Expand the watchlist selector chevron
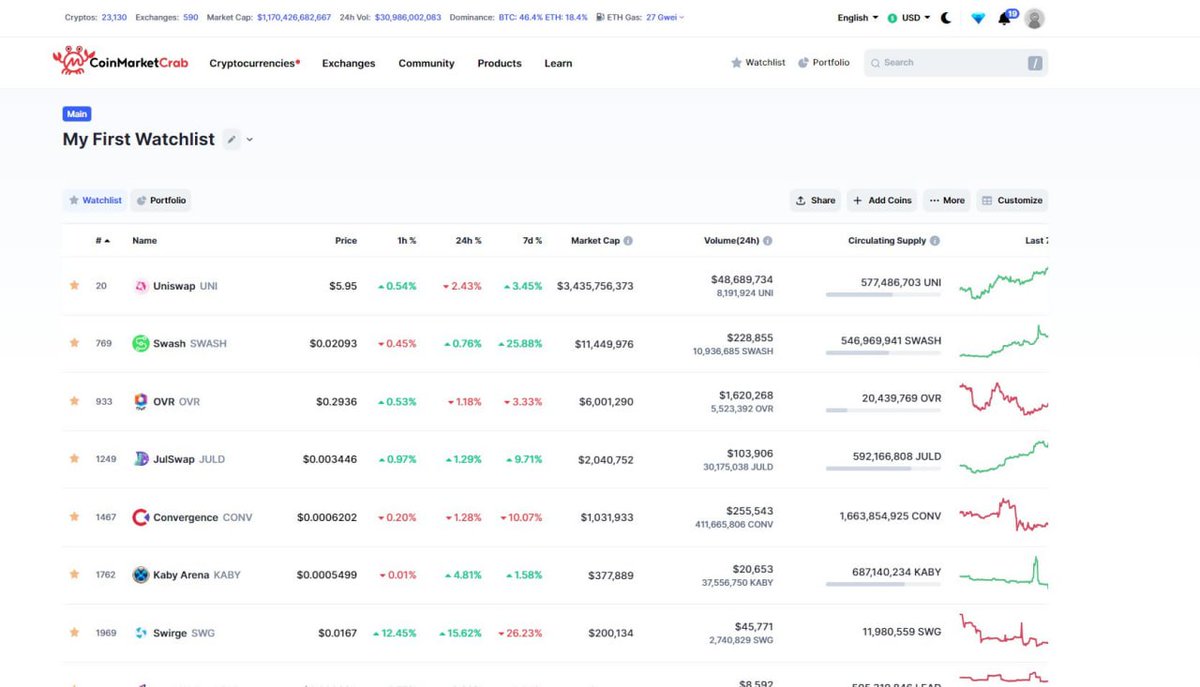 pyautogui.click(x=250, y=140)
